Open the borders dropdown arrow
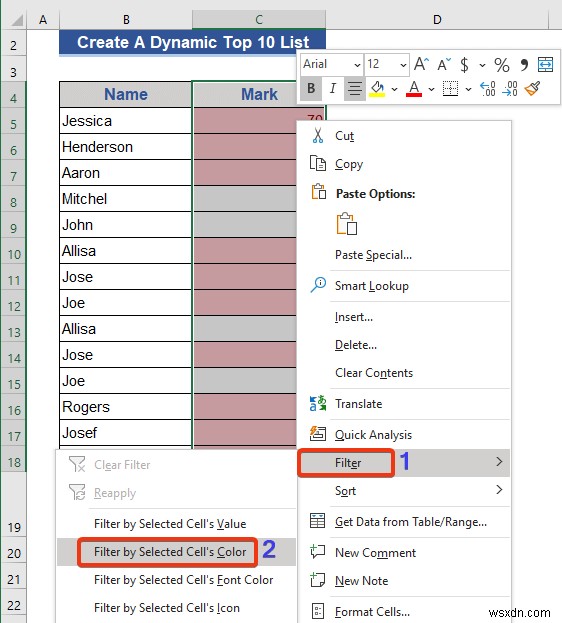562x623 pixels. pos(469,89)
